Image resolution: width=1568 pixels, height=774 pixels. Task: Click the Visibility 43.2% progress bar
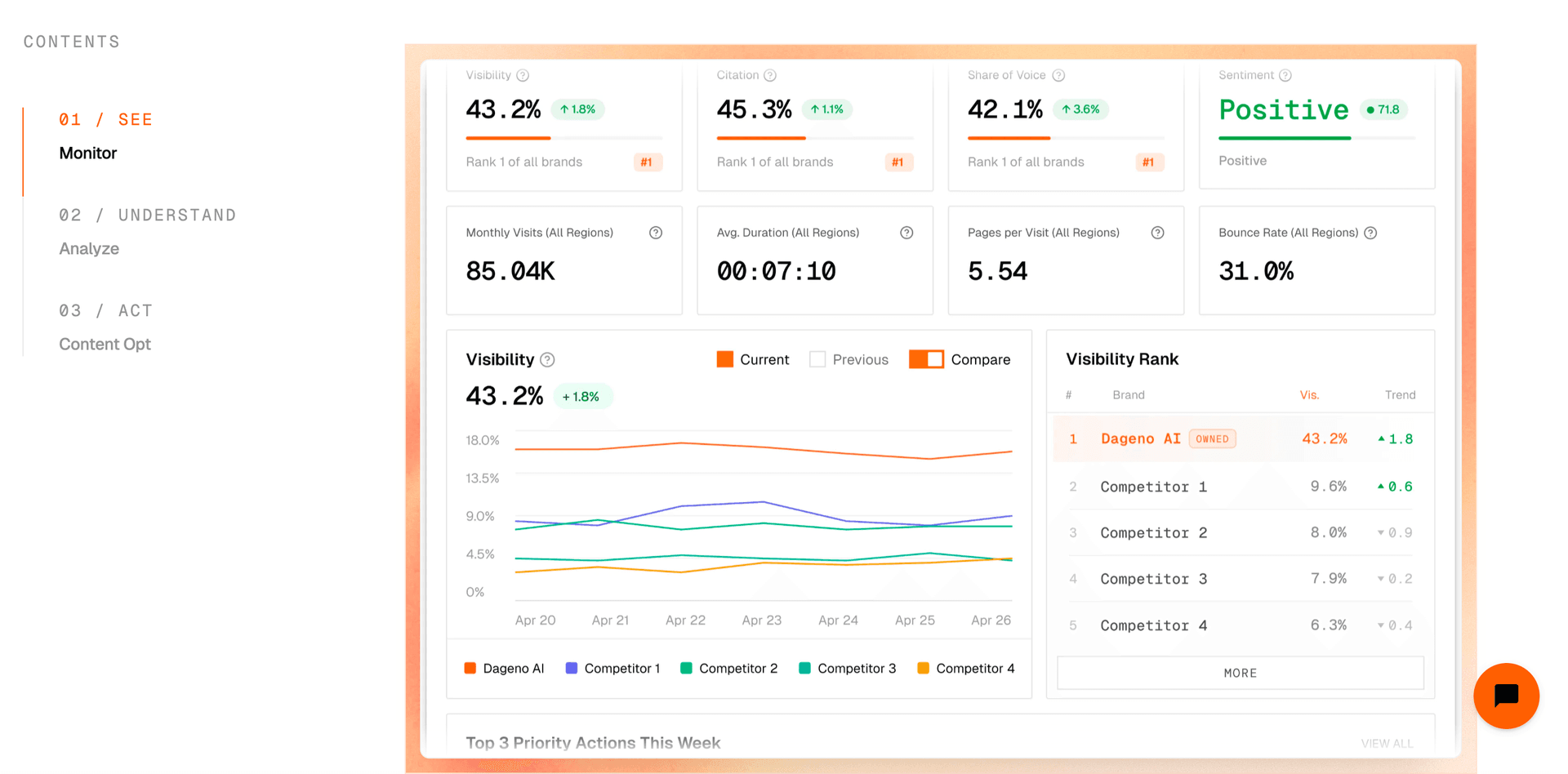click(563, 138)
